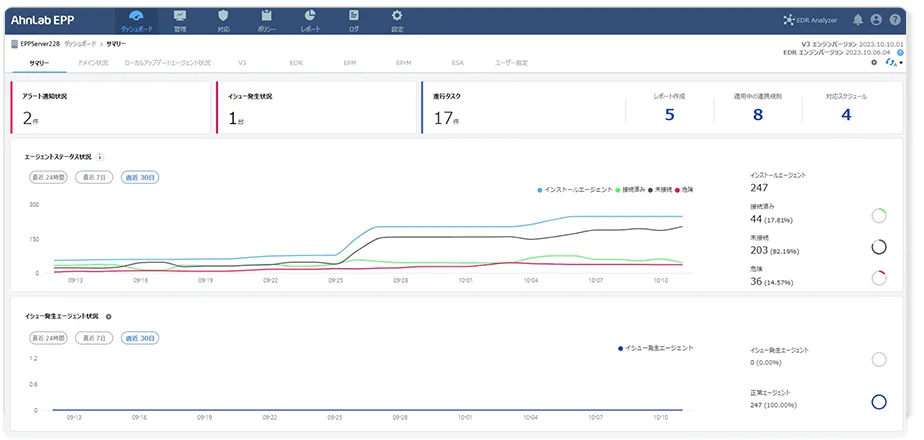
Task: Select 直近 7日 in agent status chart
Action: point(94,177)
